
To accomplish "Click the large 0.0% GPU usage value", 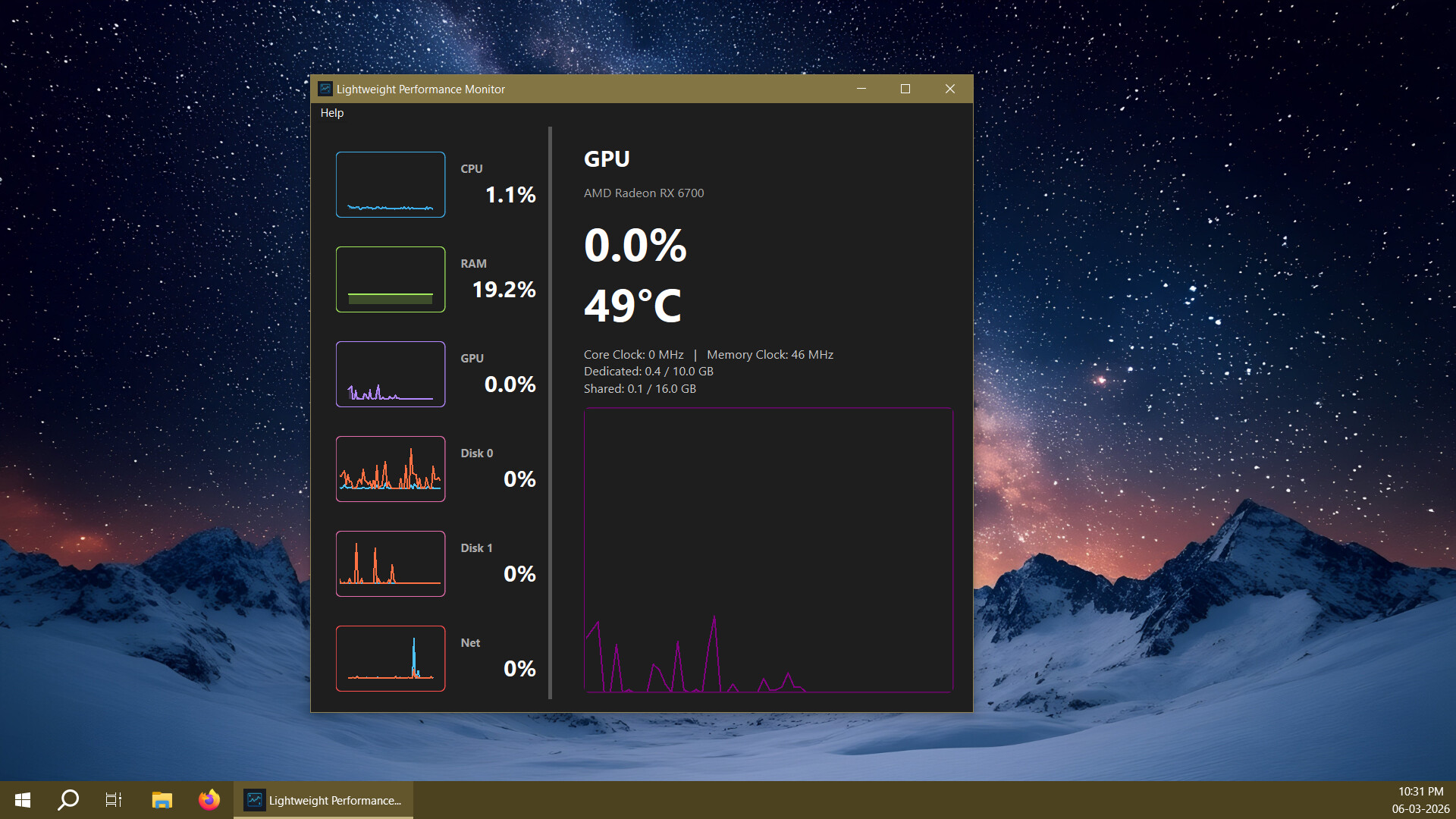I will point(635,245).
